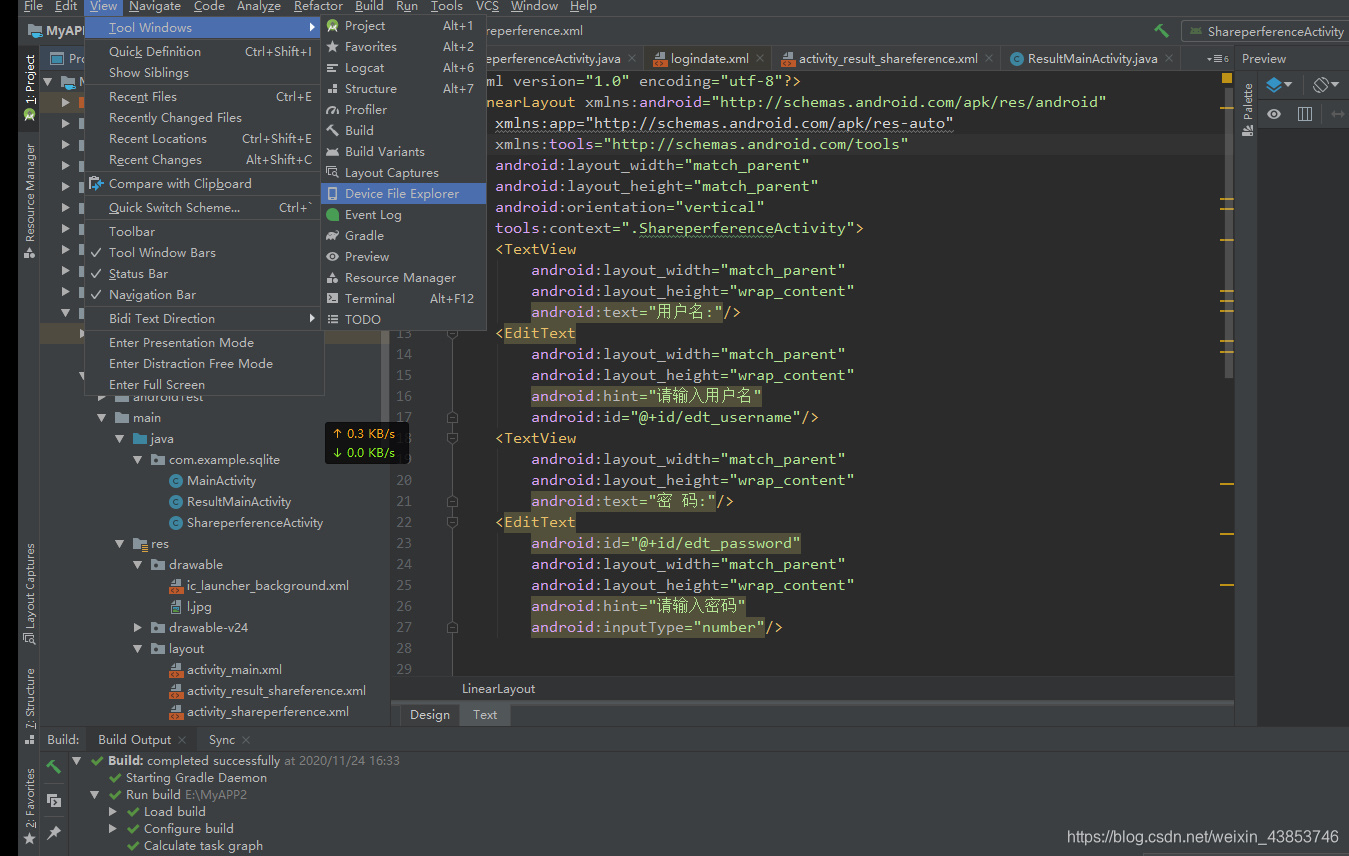Expand the Bidi Text Direction submenu
This screenshot has height=856, width=1349.
click(203, 319)
